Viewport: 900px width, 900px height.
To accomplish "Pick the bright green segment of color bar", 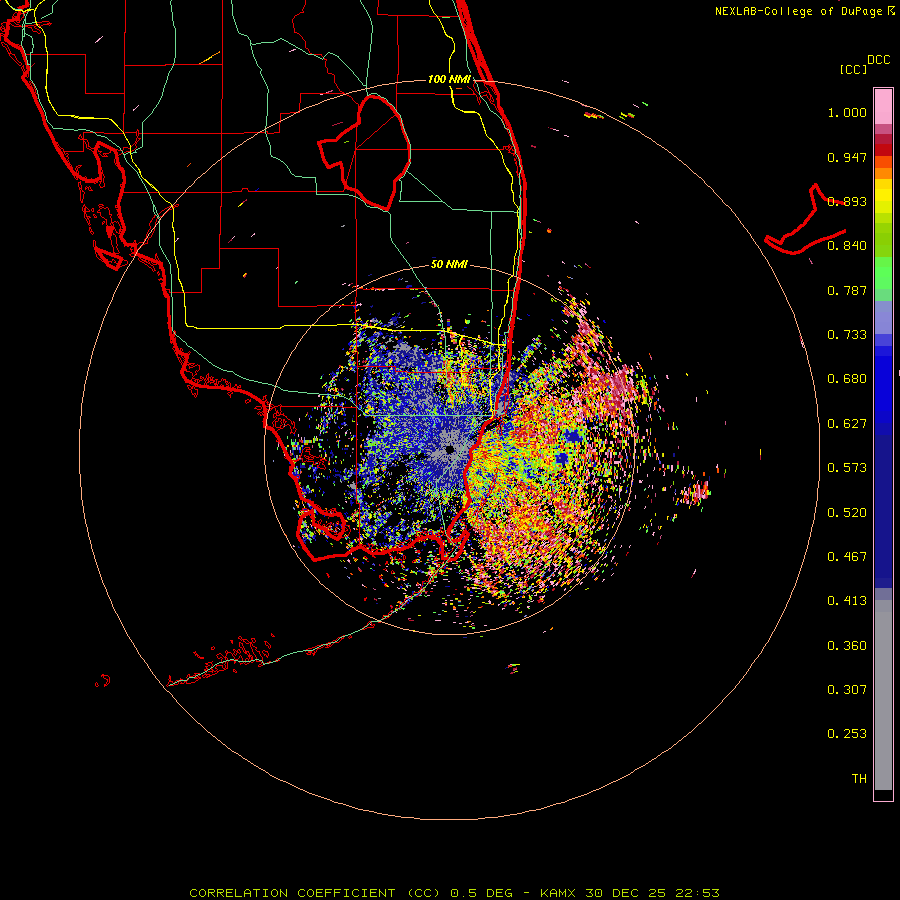I will 883,273.
